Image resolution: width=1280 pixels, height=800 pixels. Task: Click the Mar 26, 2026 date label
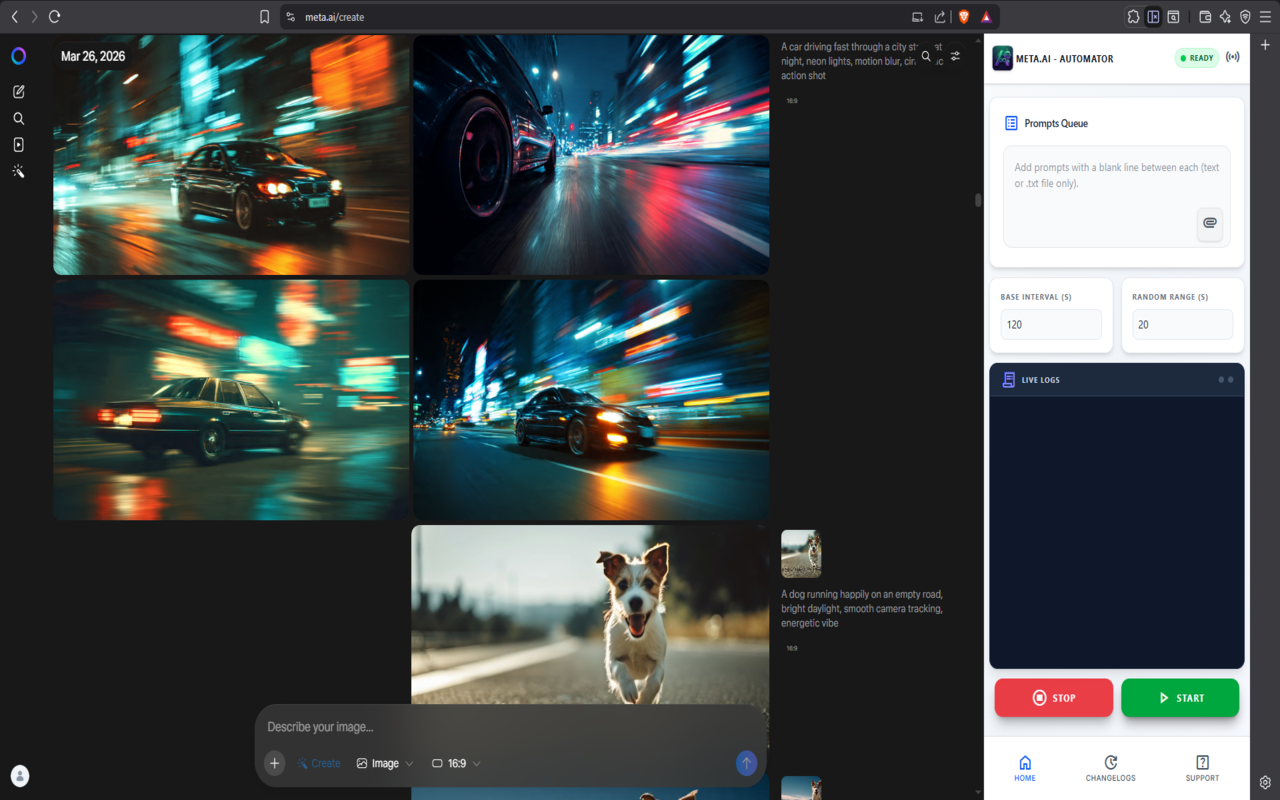tap(93, 56)
